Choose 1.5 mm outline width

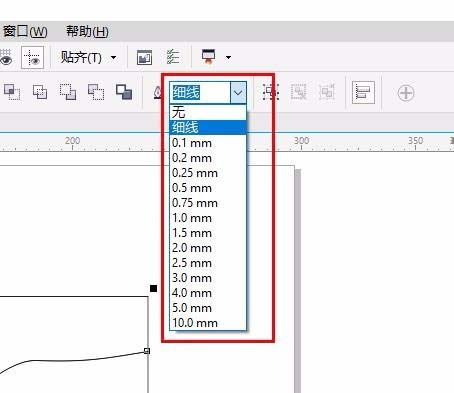208,233
